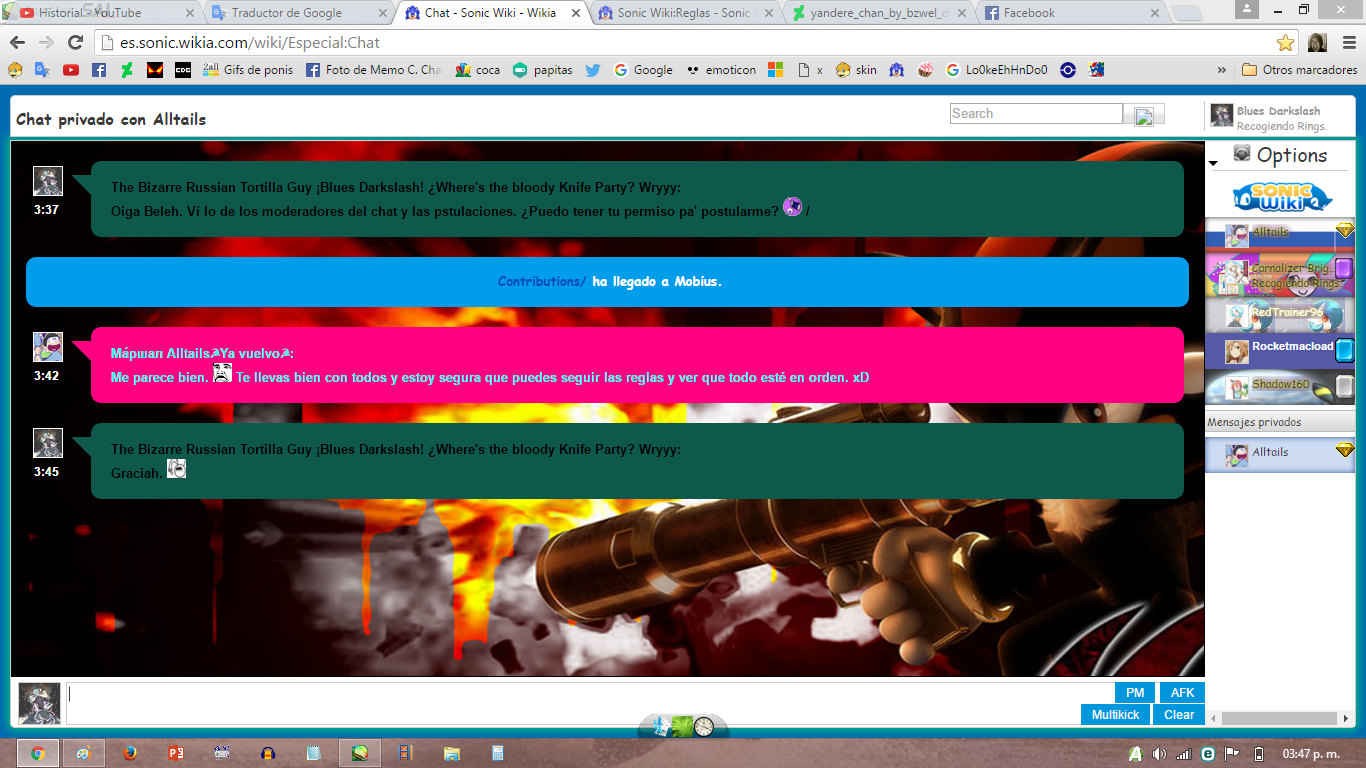1366x768 pixels.
Task: Open the Microsoft logo bookmark
Action: (x=775, y=70)
